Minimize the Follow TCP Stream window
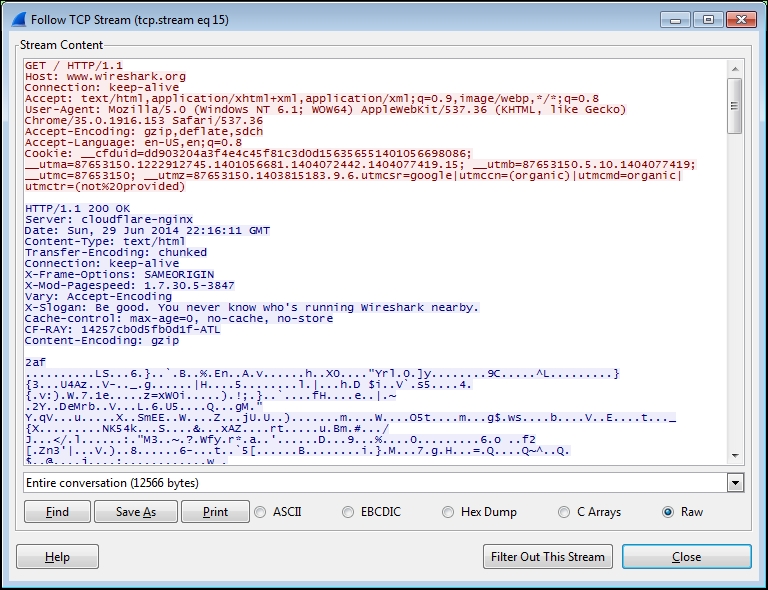Image resolution: width=768 pixels, height=590 pixels. pyautogui.click(x=675, y=20)
